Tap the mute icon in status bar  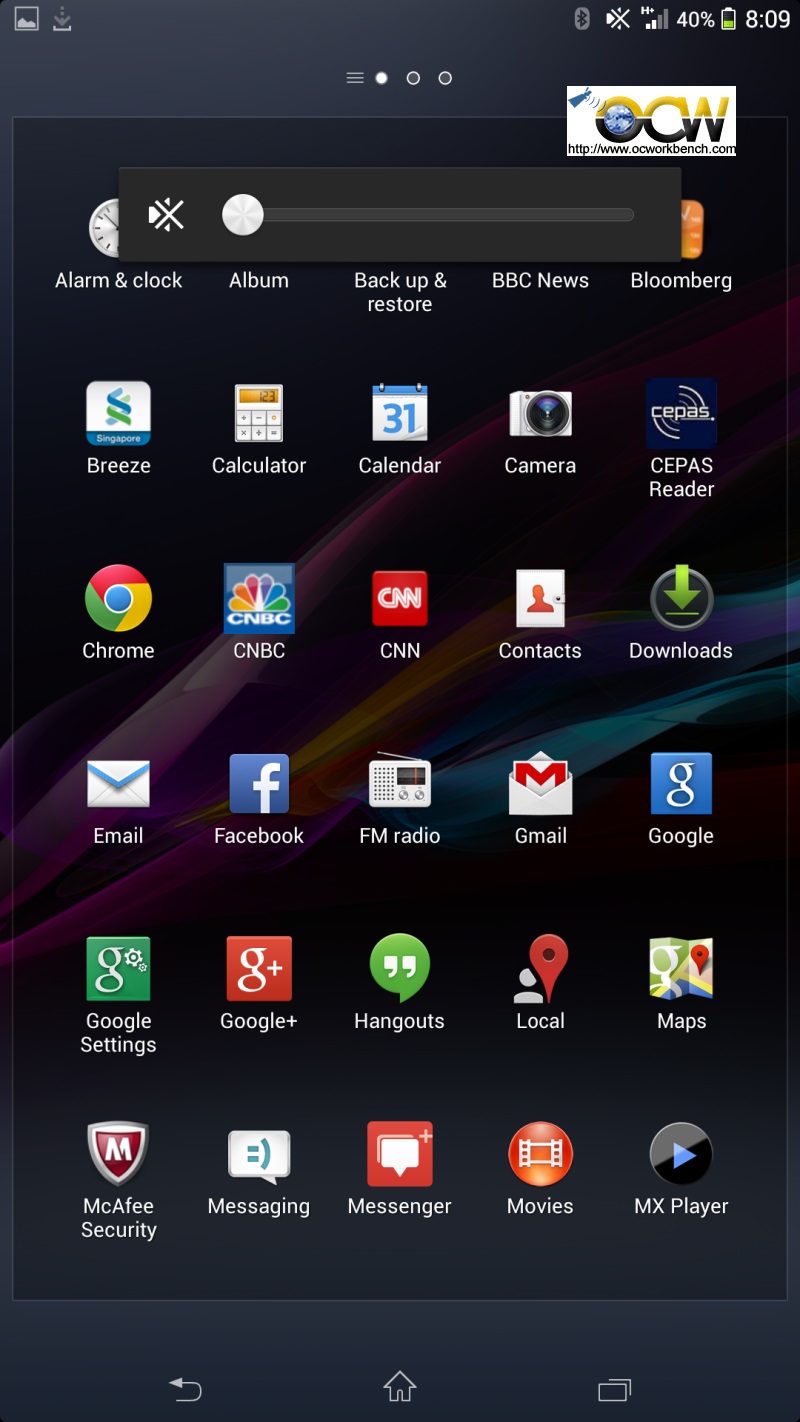(618, 19)
